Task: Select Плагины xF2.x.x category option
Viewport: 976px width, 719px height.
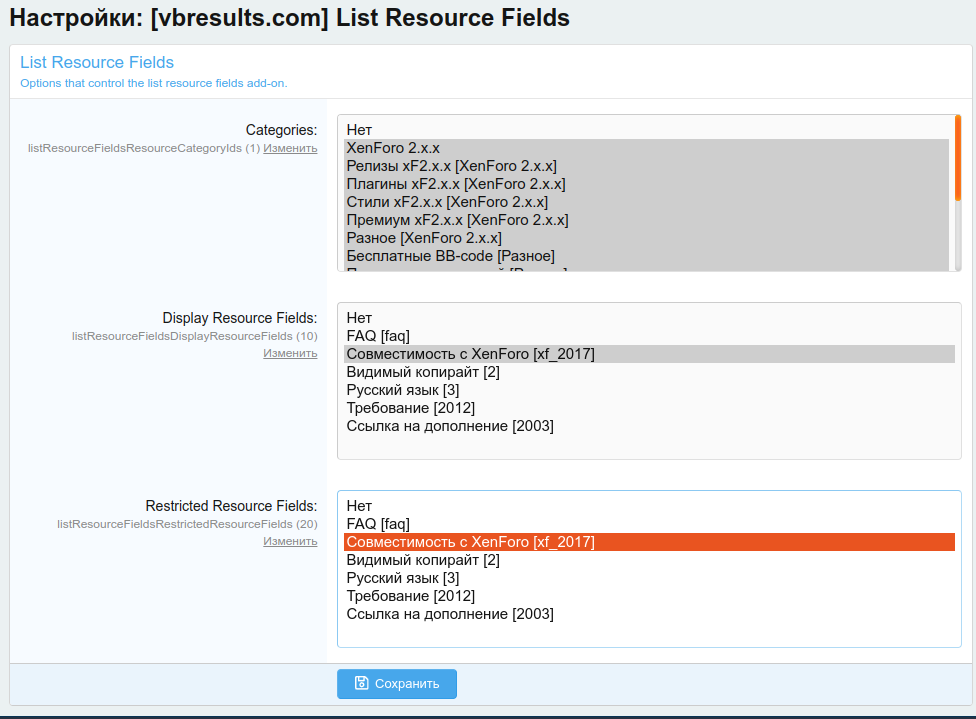Action: tap(455, 184)
